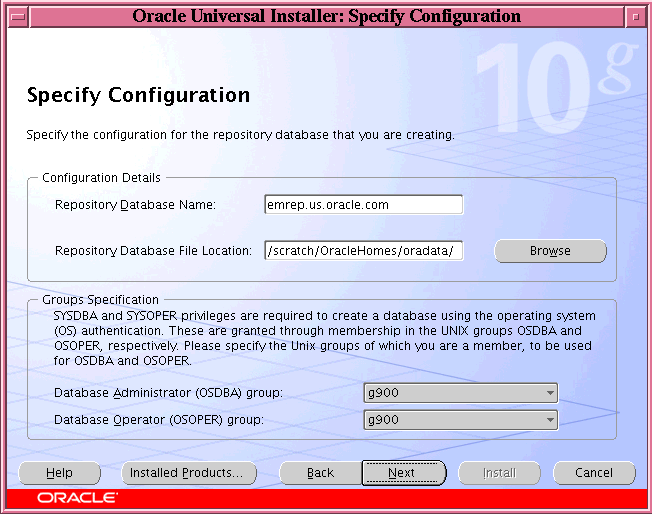This screenshot has width=652, height=514.
Task: Click the greyed-out Install button
Action: point(499,473)
